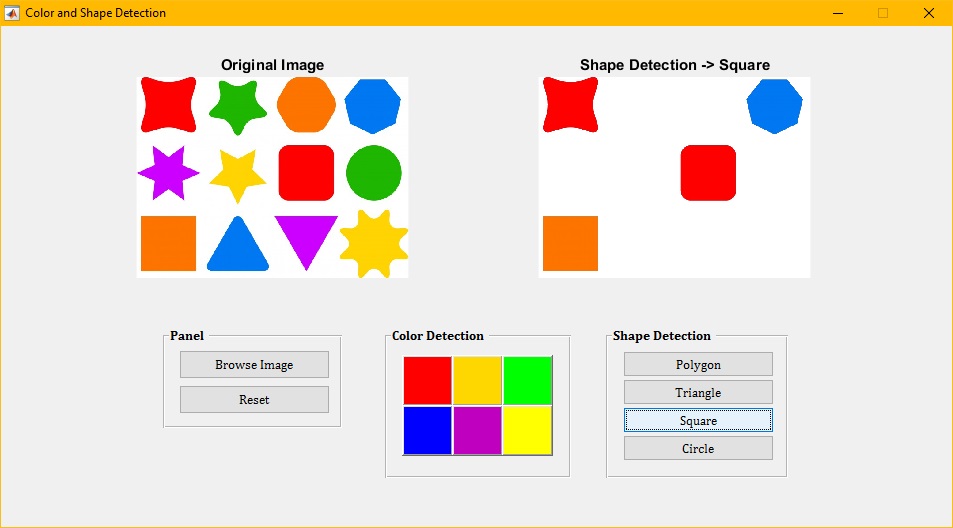Choose the Triangle detection button

[698, 392]
